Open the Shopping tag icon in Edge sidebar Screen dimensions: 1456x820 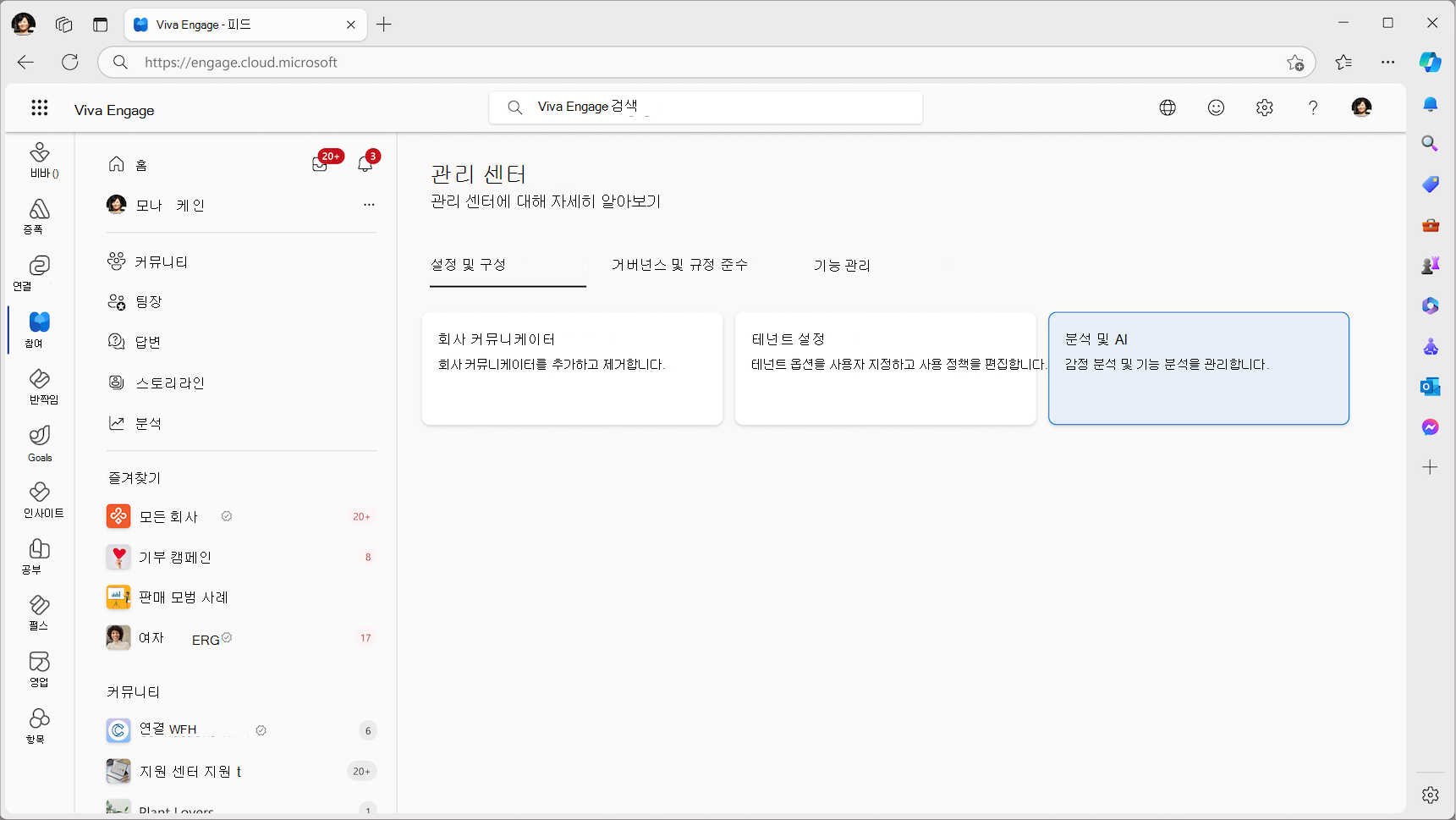(1430, 184)
